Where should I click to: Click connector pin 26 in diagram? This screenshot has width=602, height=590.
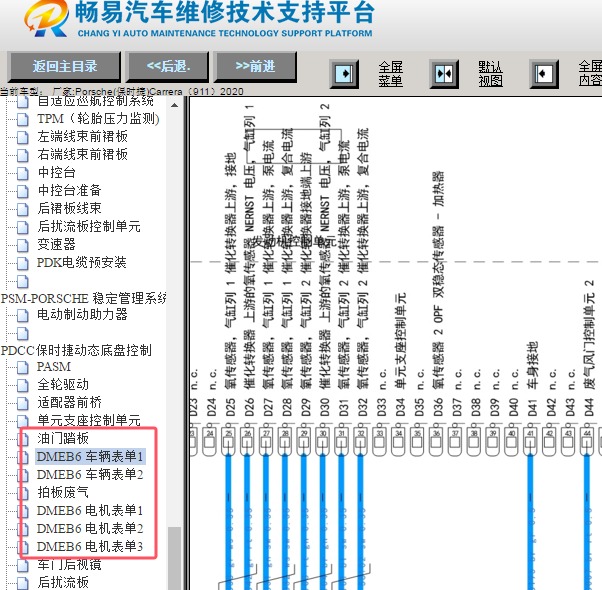click(x=247, y=440)
